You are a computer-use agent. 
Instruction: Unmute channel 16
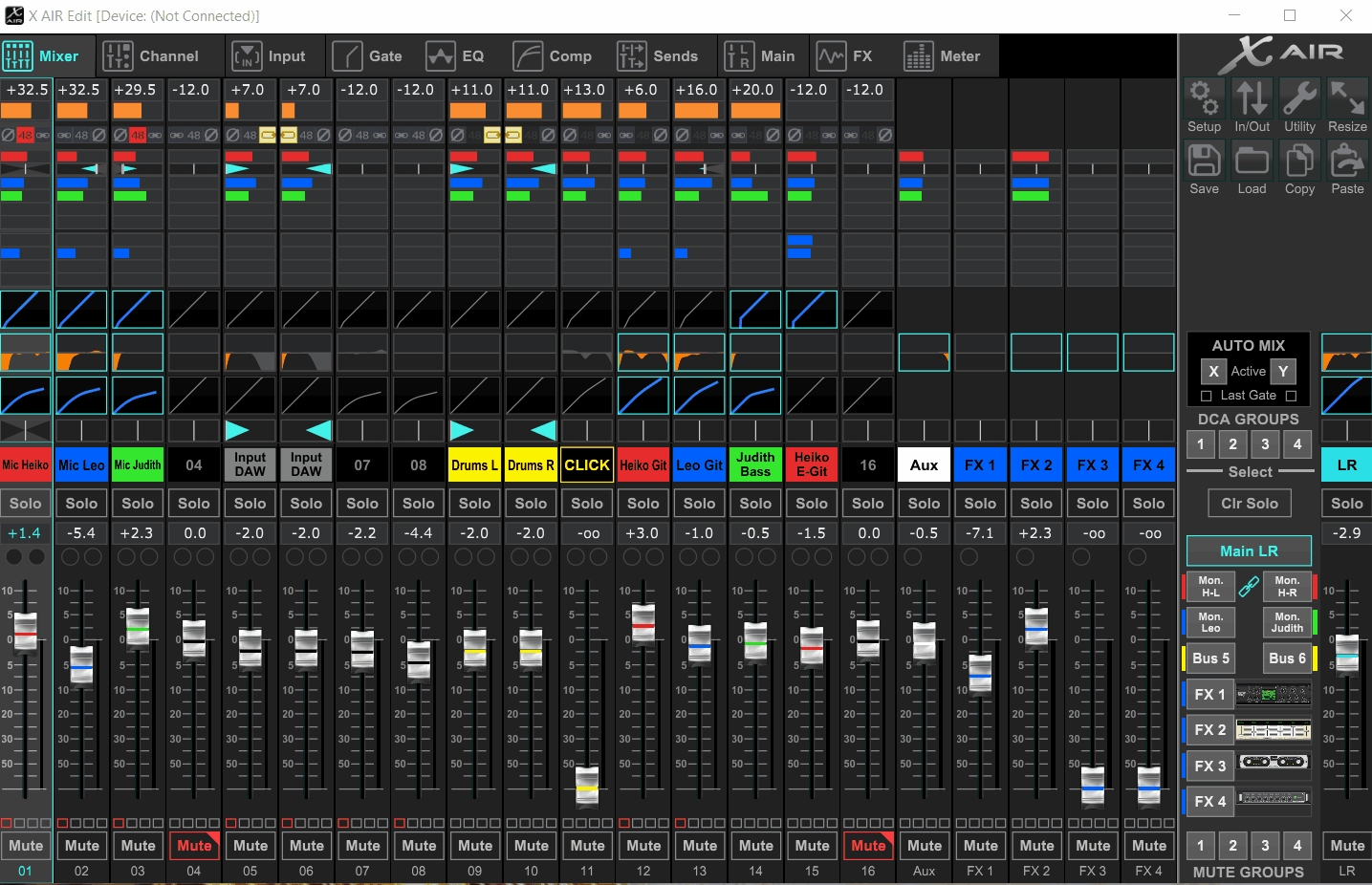pos(868,845)
